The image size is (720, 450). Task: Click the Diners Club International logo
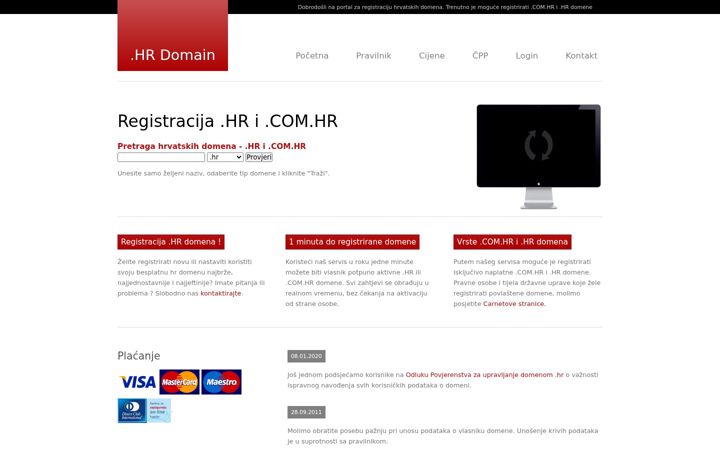pyautogui.click(x=132, y=411)
